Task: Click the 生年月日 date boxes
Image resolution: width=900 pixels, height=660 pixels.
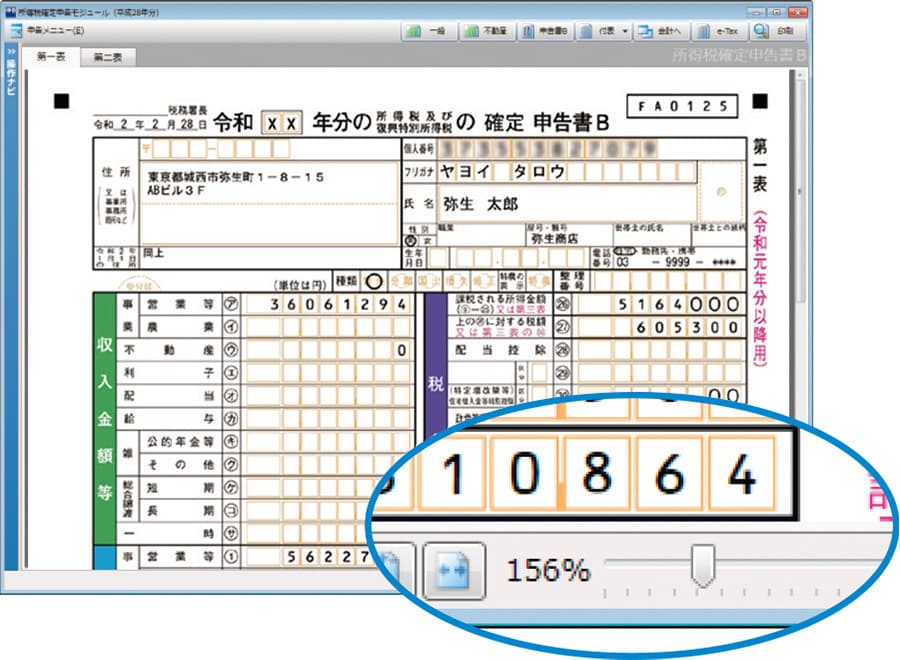Action: coord(507,258)
